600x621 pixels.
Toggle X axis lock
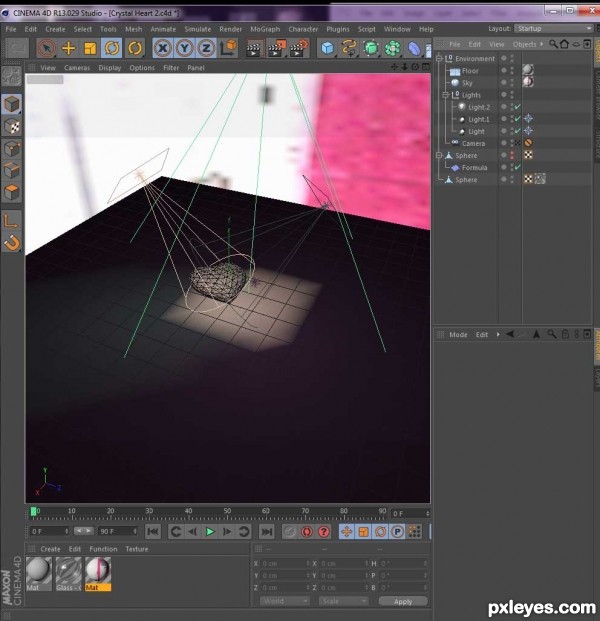click(162, 48)
